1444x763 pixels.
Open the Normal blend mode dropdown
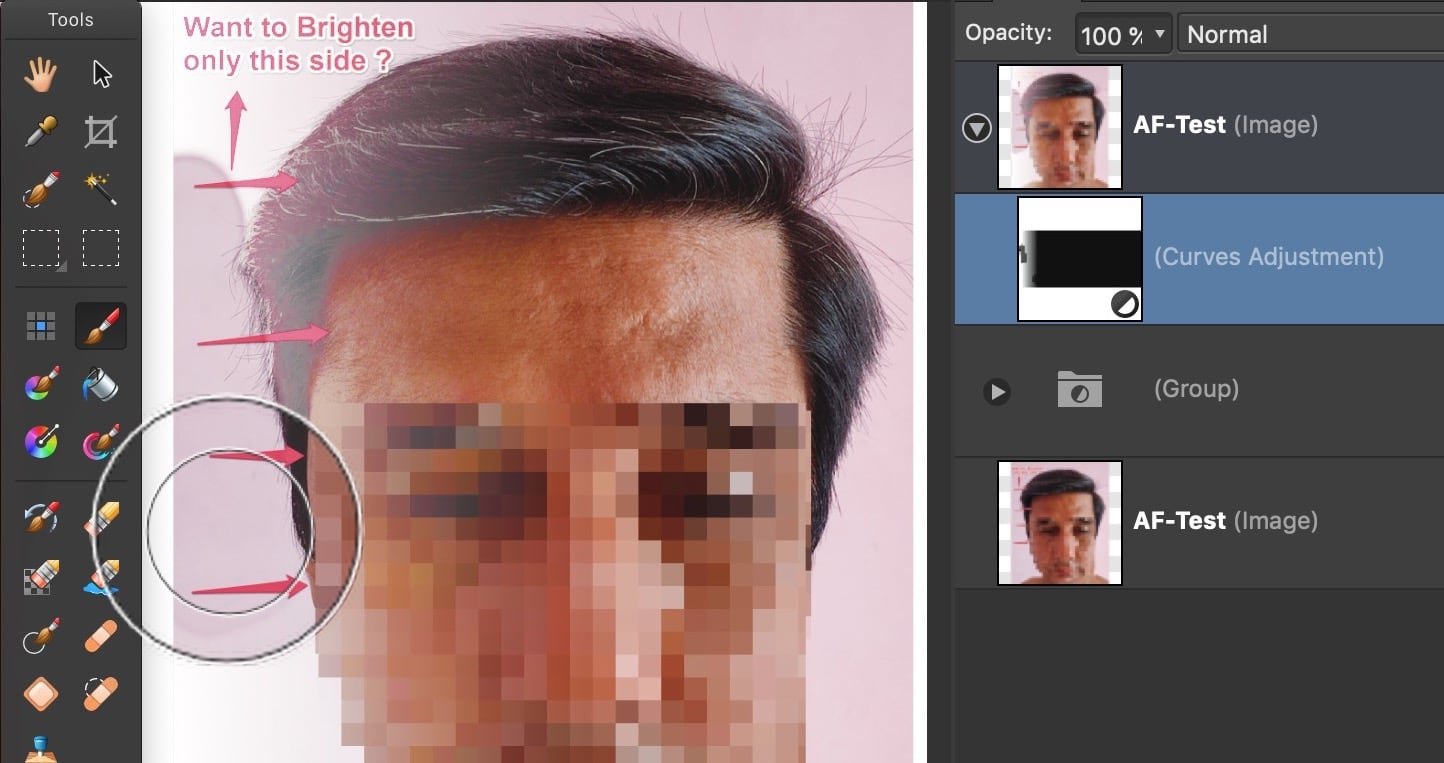(1311, 34)
